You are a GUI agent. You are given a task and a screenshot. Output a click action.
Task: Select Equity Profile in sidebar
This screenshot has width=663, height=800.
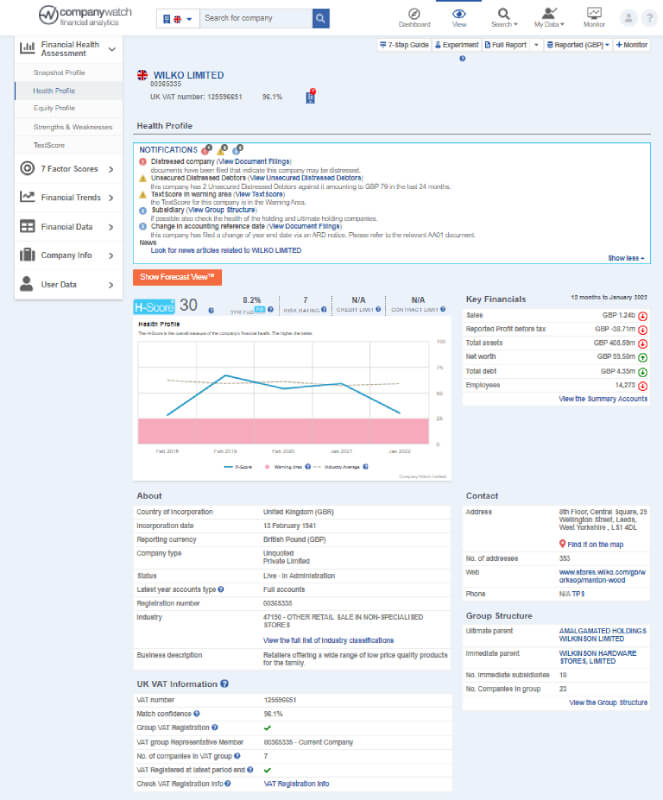[54, 108]
